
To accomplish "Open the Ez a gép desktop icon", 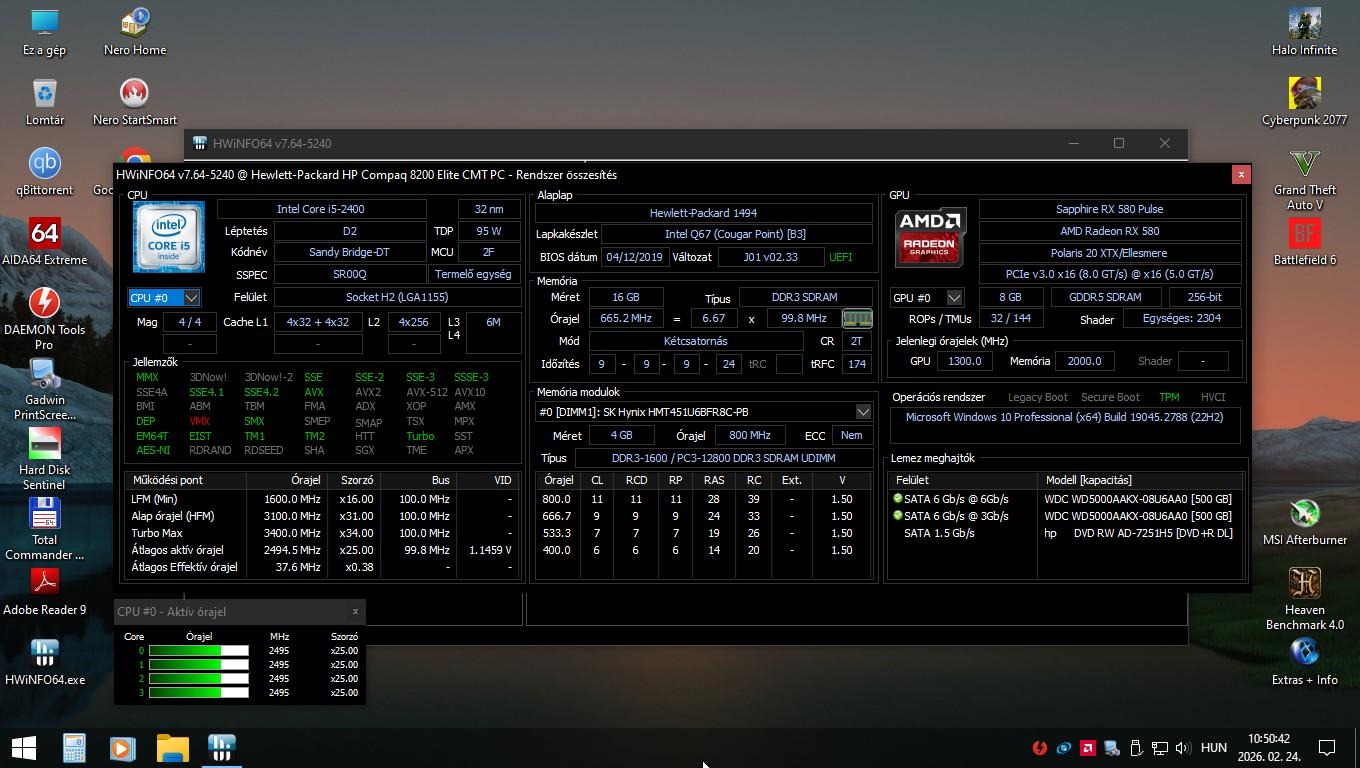I will (x=44, y=31).
